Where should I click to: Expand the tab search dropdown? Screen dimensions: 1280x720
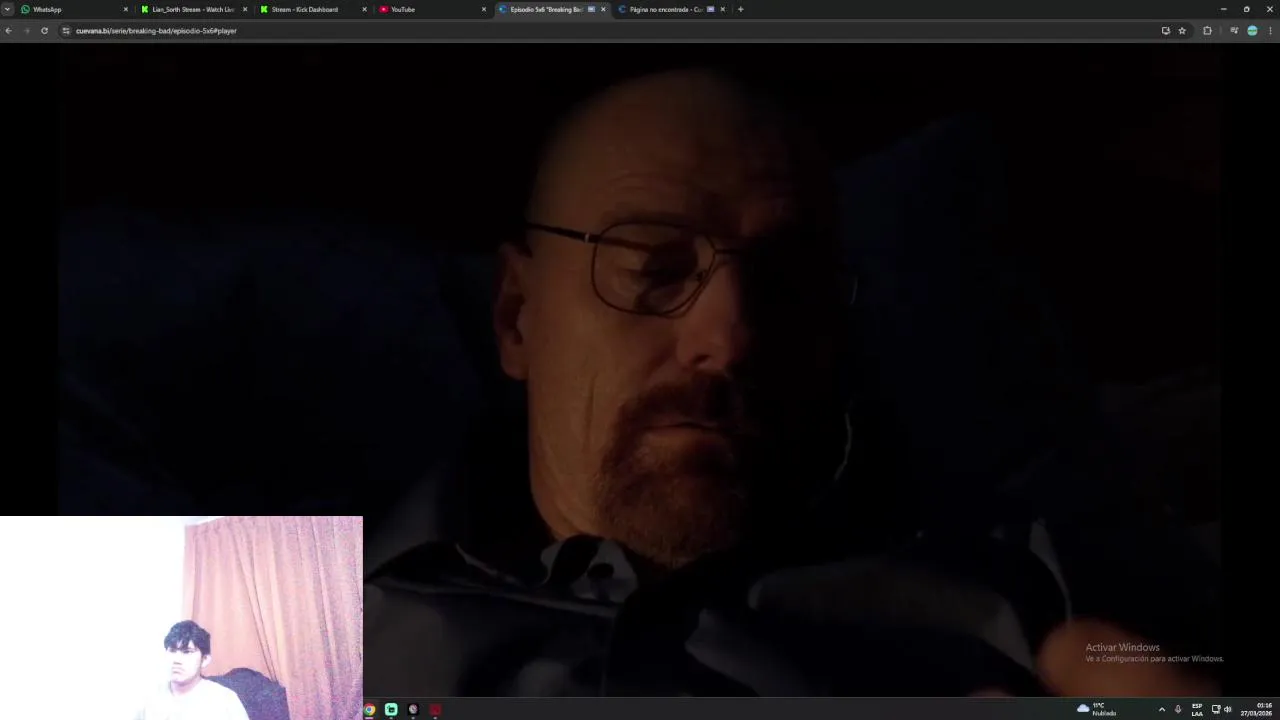click(x=7, y=9)
